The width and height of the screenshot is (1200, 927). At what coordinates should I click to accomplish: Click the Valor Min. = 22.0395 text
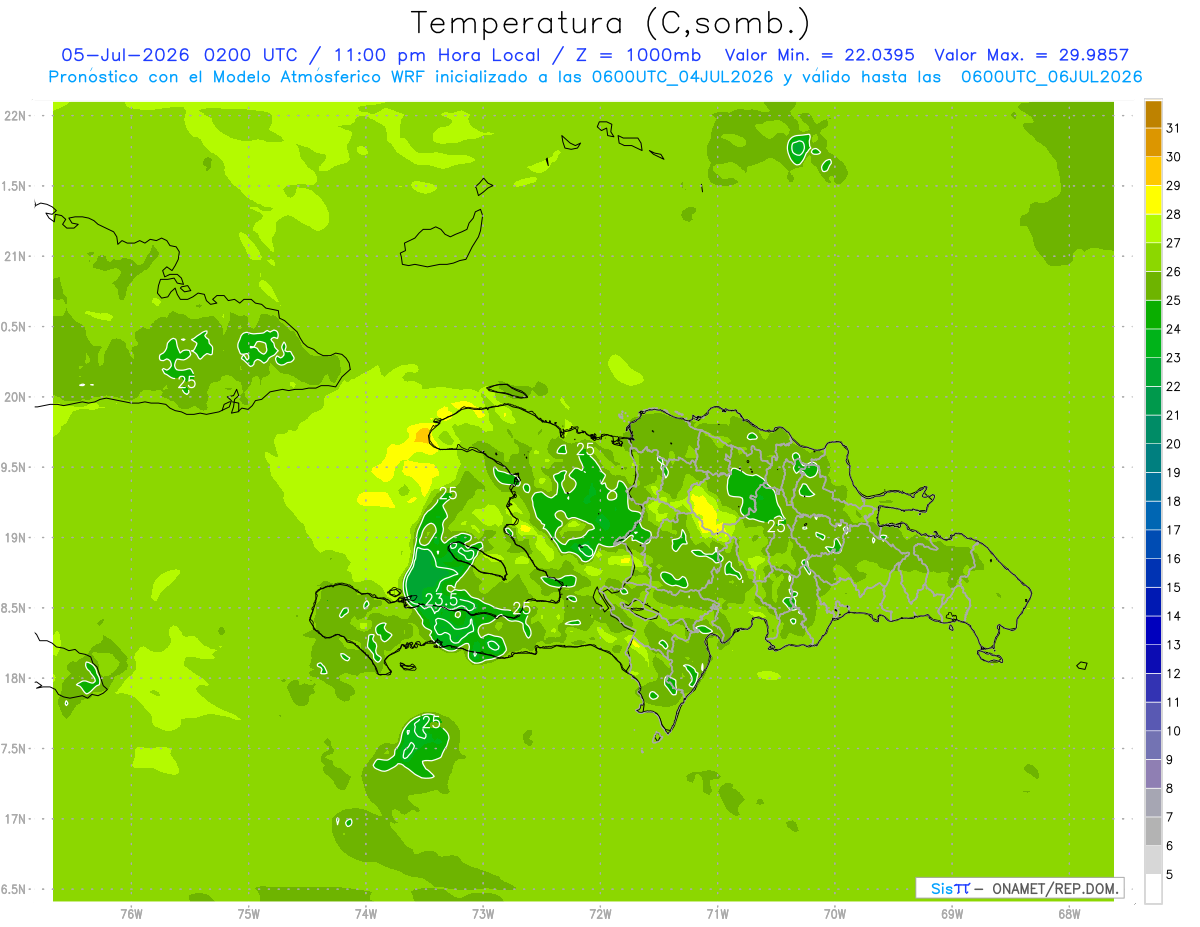(818, 55)
